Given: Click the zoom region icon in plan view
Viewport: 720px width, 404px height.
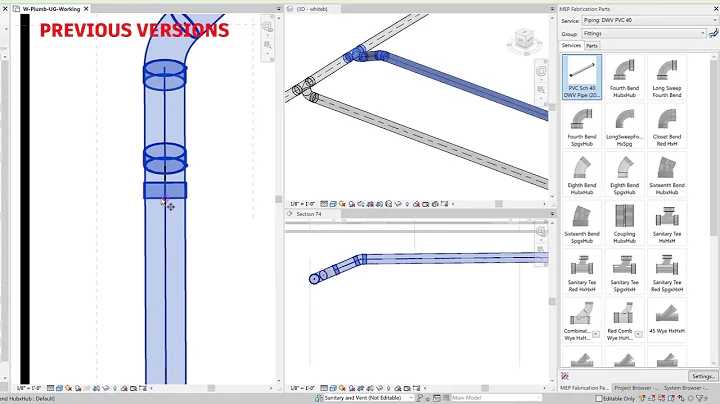Looking at the screenshot, I should pos(267,45).
